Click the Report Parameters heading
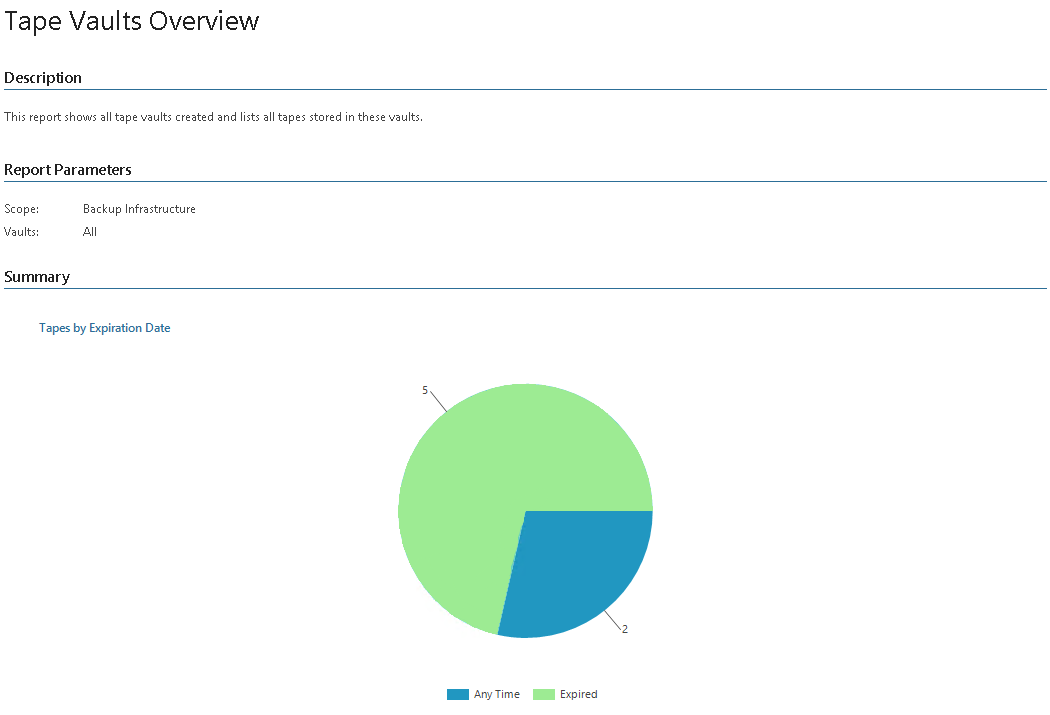This screenshot has width=1050, height=715. click(x=68, y=169)
